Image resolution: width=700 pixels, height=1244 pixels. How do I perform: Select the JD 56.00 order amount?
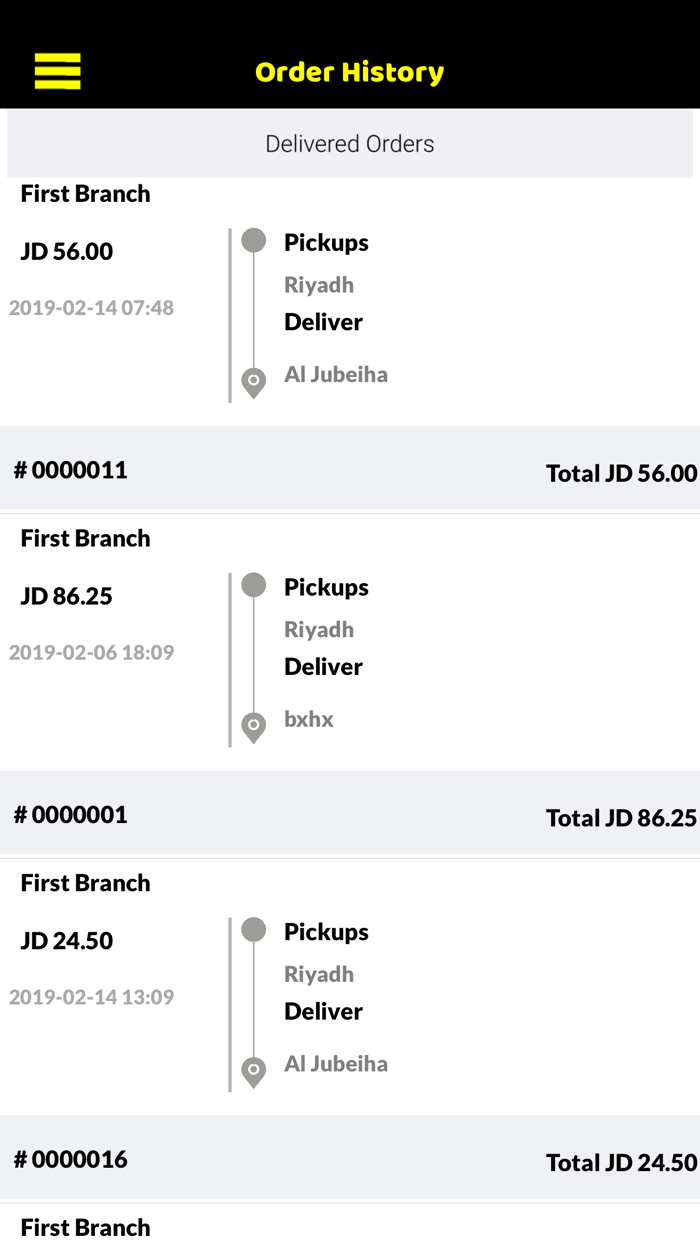pyautogui.click(x=67, y=251)
